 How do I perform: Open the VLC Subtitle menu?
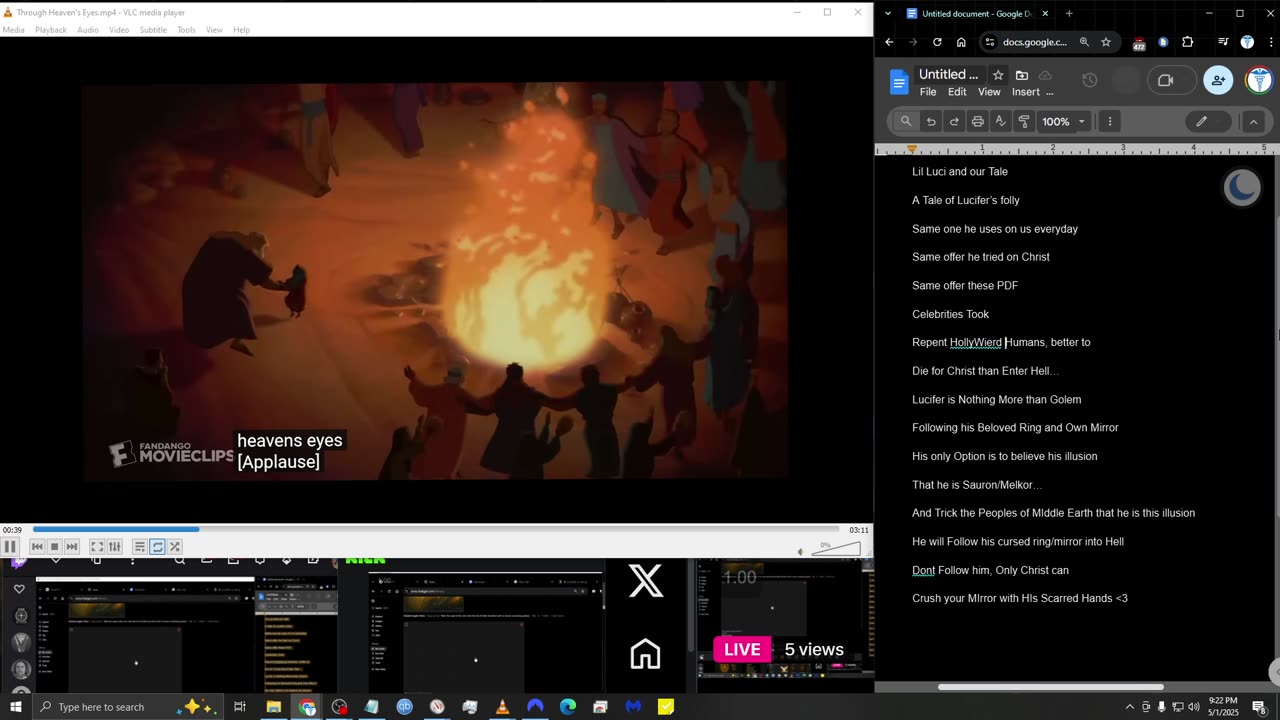(x=153, y=30)
